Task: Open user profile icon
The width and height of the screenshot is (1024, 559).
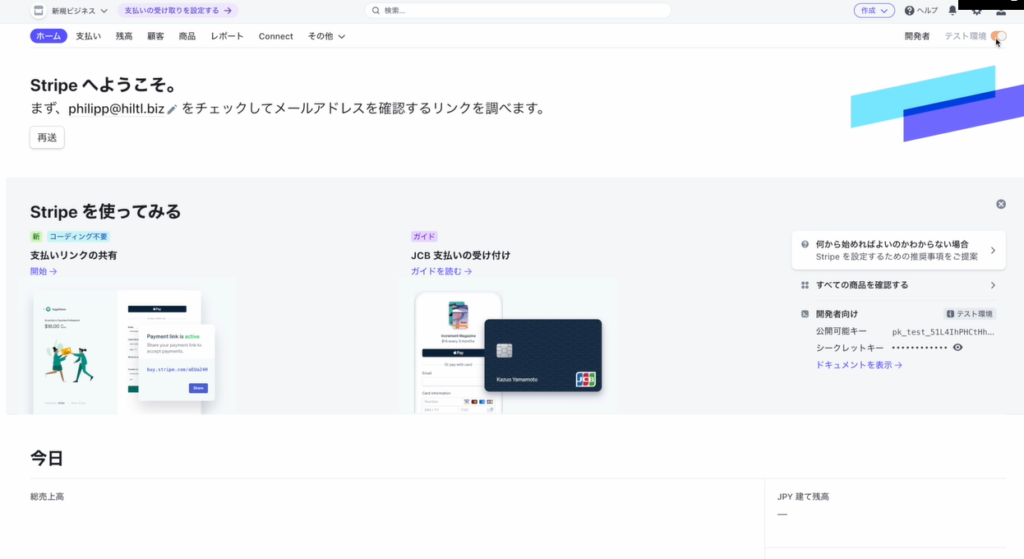Action: (1000, 11)
